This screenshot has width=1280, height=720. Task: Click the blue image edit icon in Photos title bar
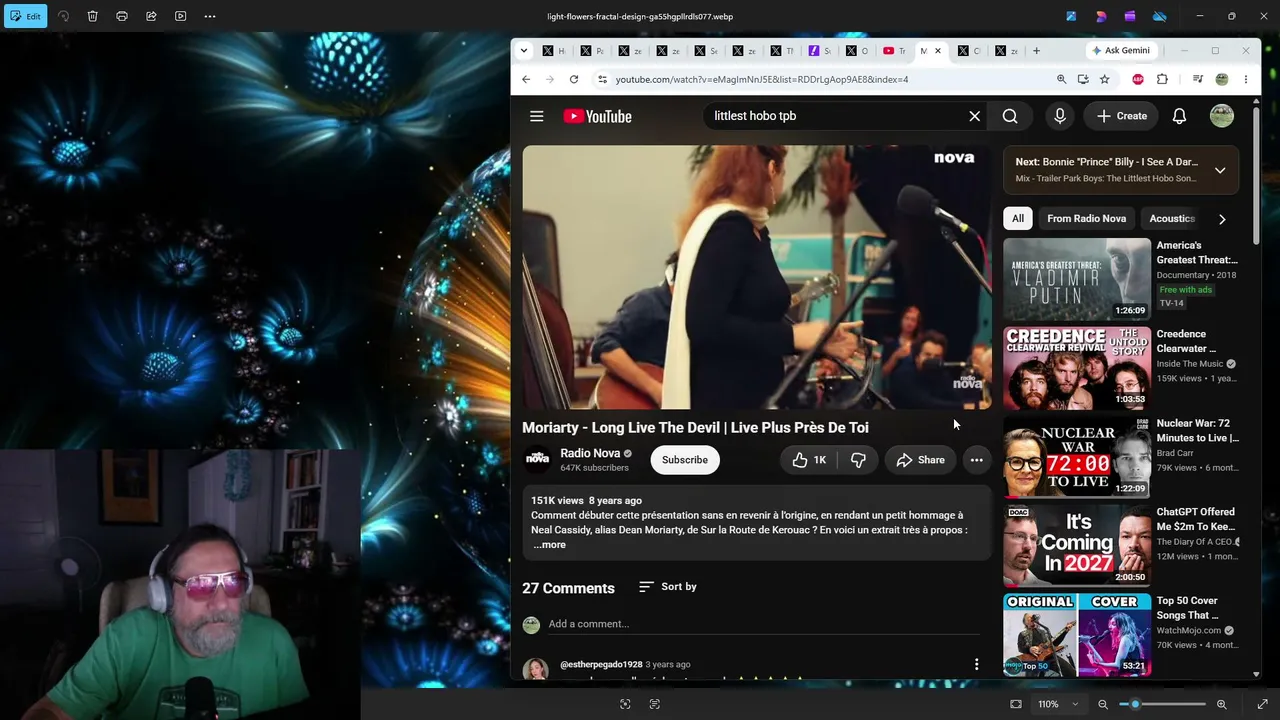(x=1071, y=16)
